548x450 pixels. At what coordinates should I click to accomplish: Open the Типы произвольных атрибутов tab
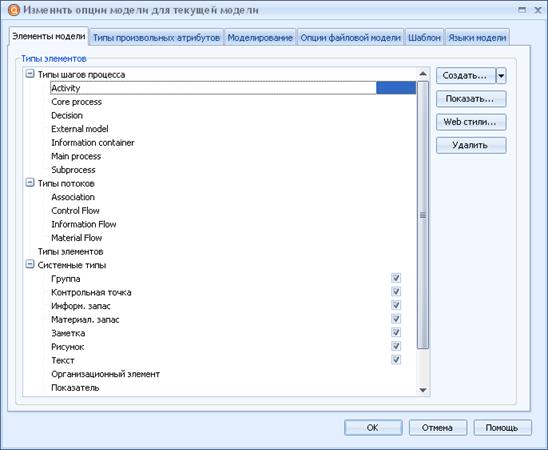click(156, 38)
